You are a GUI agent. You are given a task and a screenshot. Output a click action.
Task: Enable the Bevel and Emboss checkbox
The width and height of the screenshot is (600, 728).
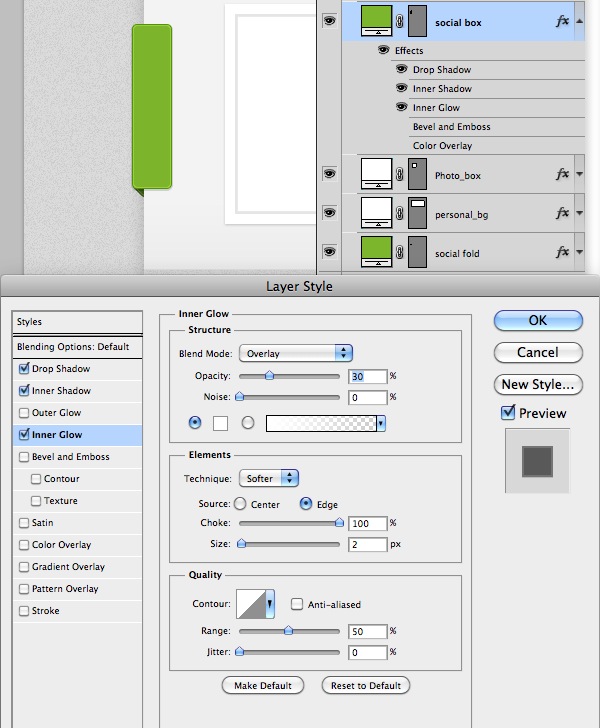[x=24, y=457]
